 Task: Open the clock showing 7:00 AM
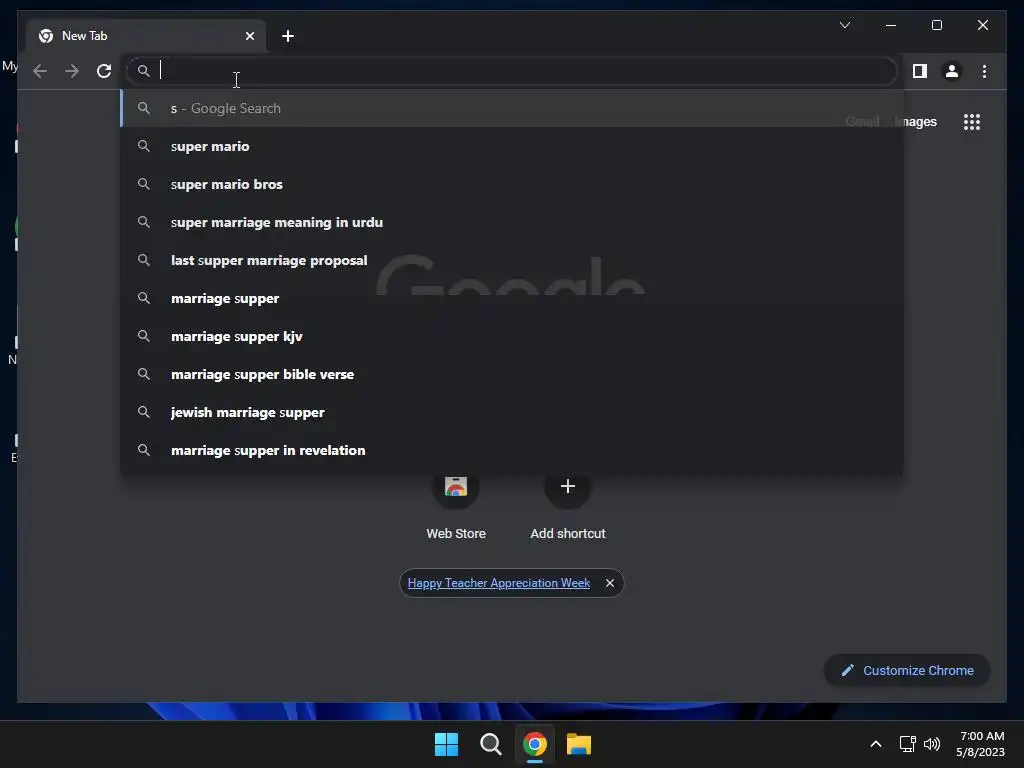point(980,744)
